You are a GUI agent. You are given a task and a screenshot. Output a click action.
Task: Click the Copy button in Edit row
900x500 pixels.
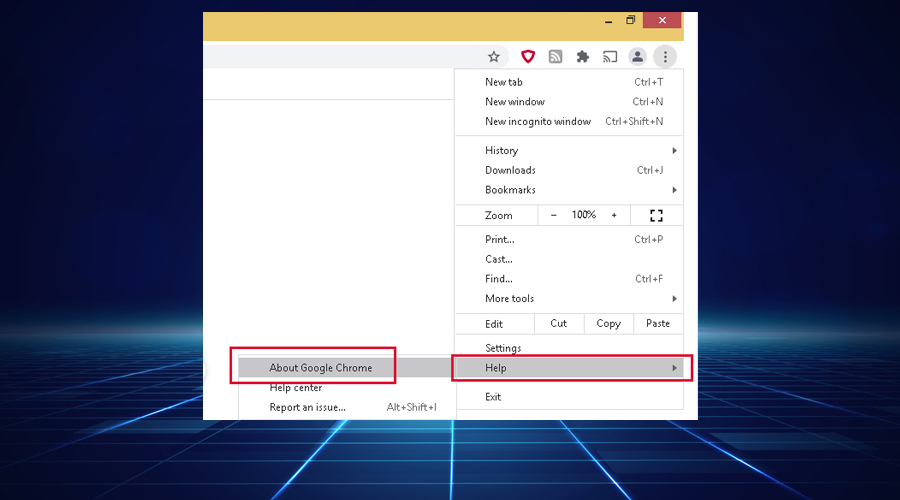click(x=608, y=323)
